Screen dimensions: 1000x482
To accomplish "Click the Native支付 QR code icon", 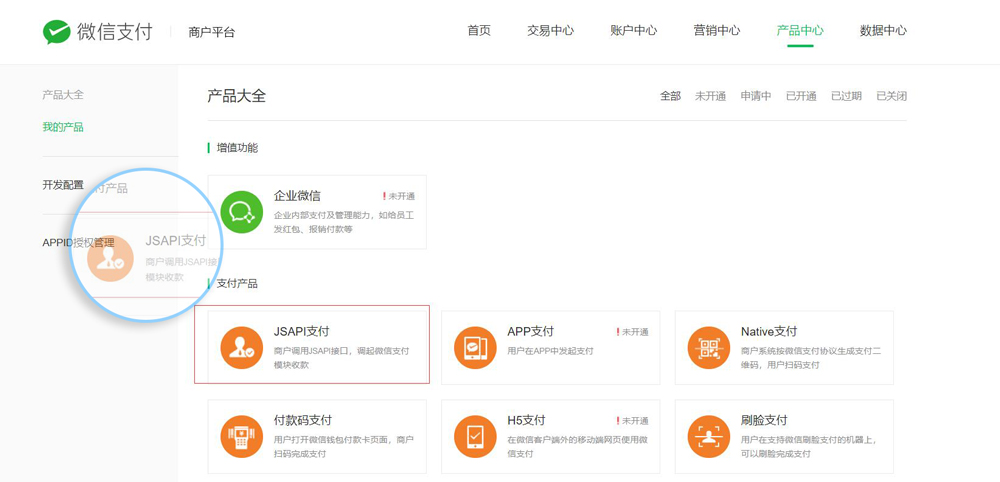I will coord(709,347).
